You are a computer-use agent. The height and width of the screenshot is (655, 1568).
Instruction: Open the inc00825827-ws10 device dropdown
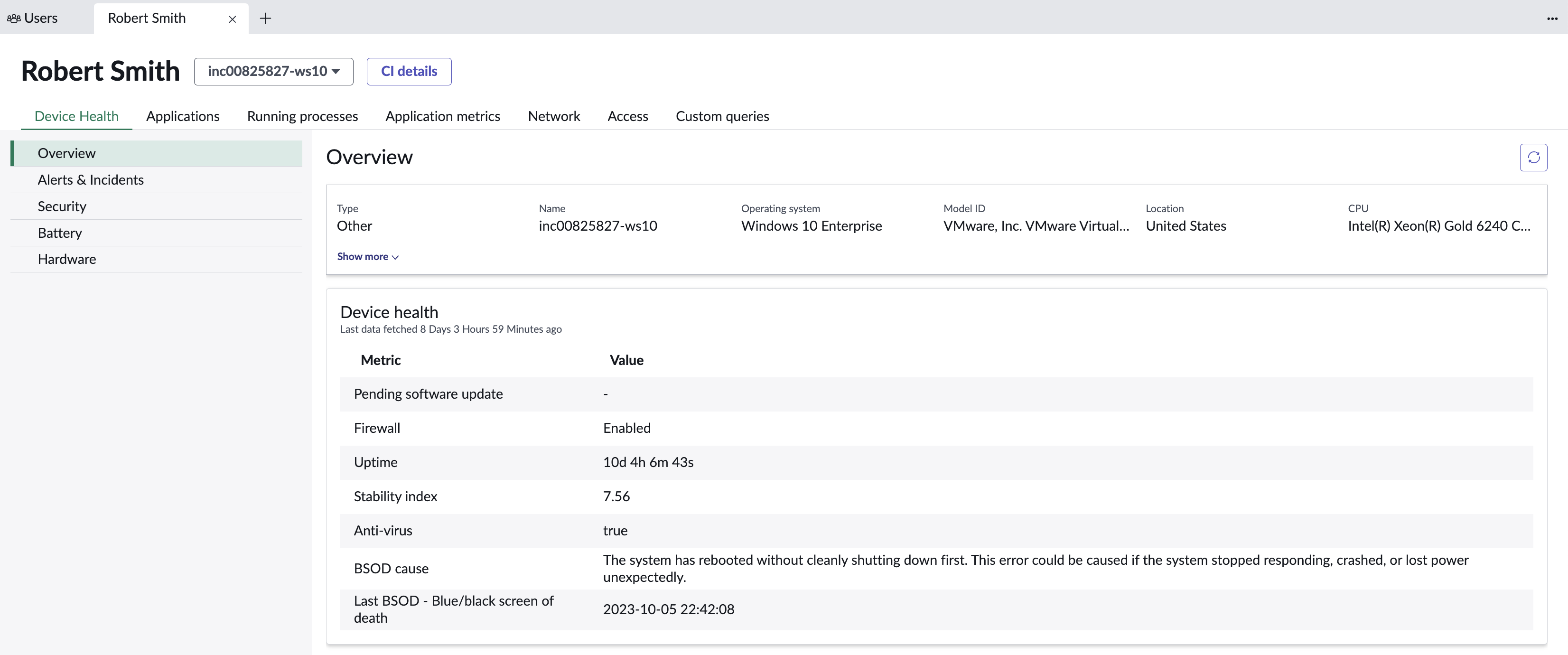coord(274,71)
